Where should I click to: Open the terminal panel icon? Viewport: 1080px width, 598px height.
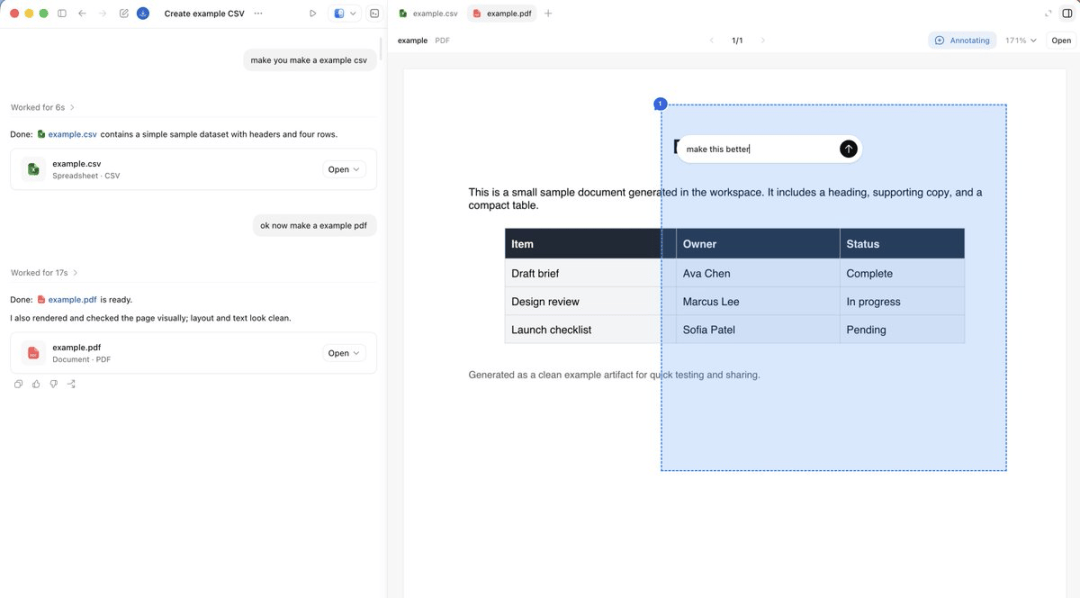coord(375,13)
